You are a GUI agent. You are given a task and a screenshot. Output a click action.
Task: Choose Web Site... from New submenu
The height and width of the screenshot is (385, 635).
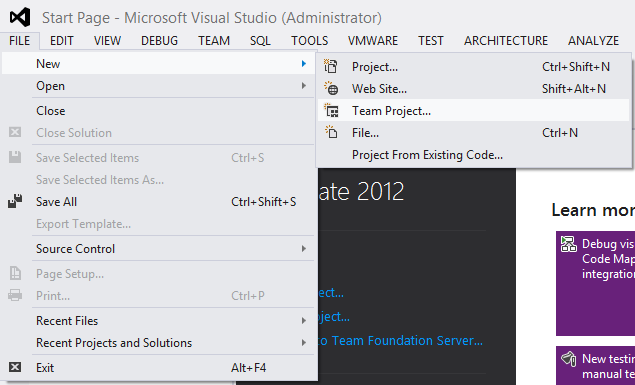474,88
